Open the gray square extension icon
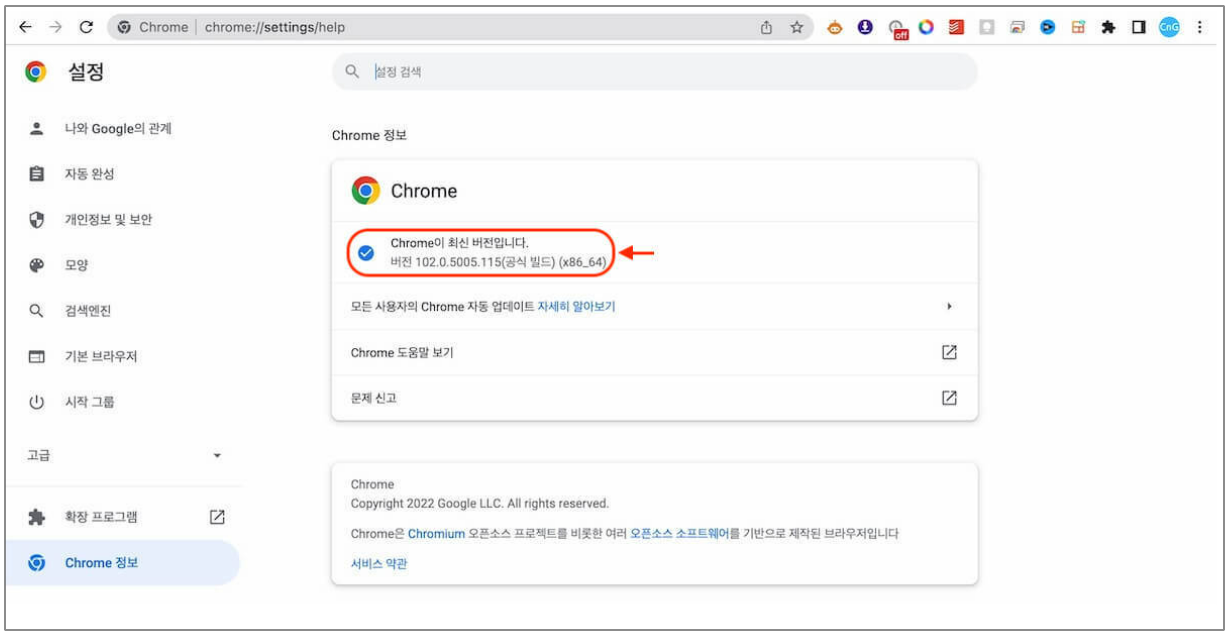This screenshot has height=633, width=1228. point(987,27)
